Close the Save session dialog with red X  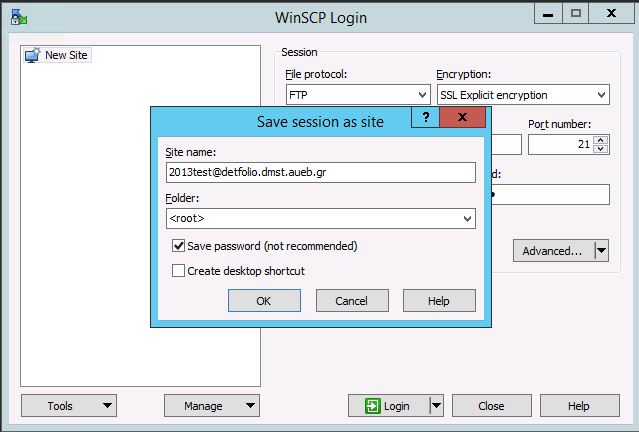463,118
